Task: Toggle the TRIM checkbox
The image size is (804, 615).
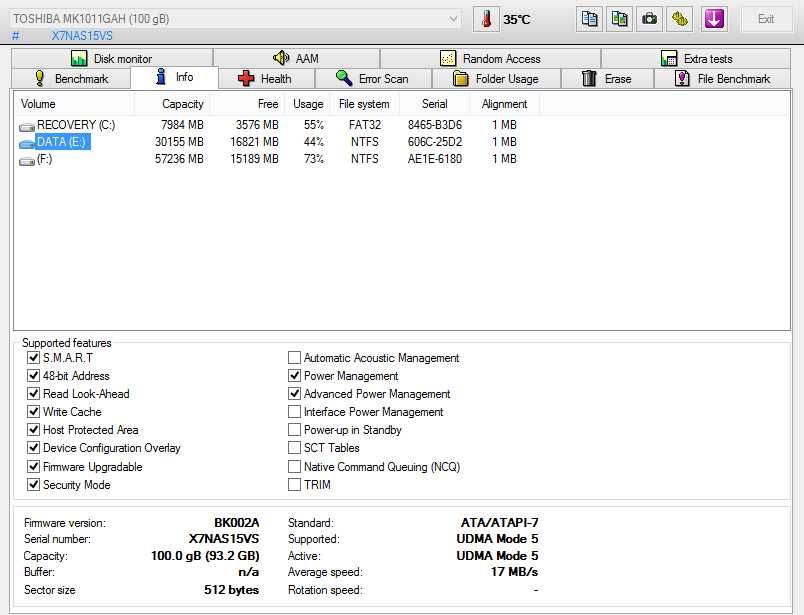Action: pyautogui.click(x=294, y=484)
